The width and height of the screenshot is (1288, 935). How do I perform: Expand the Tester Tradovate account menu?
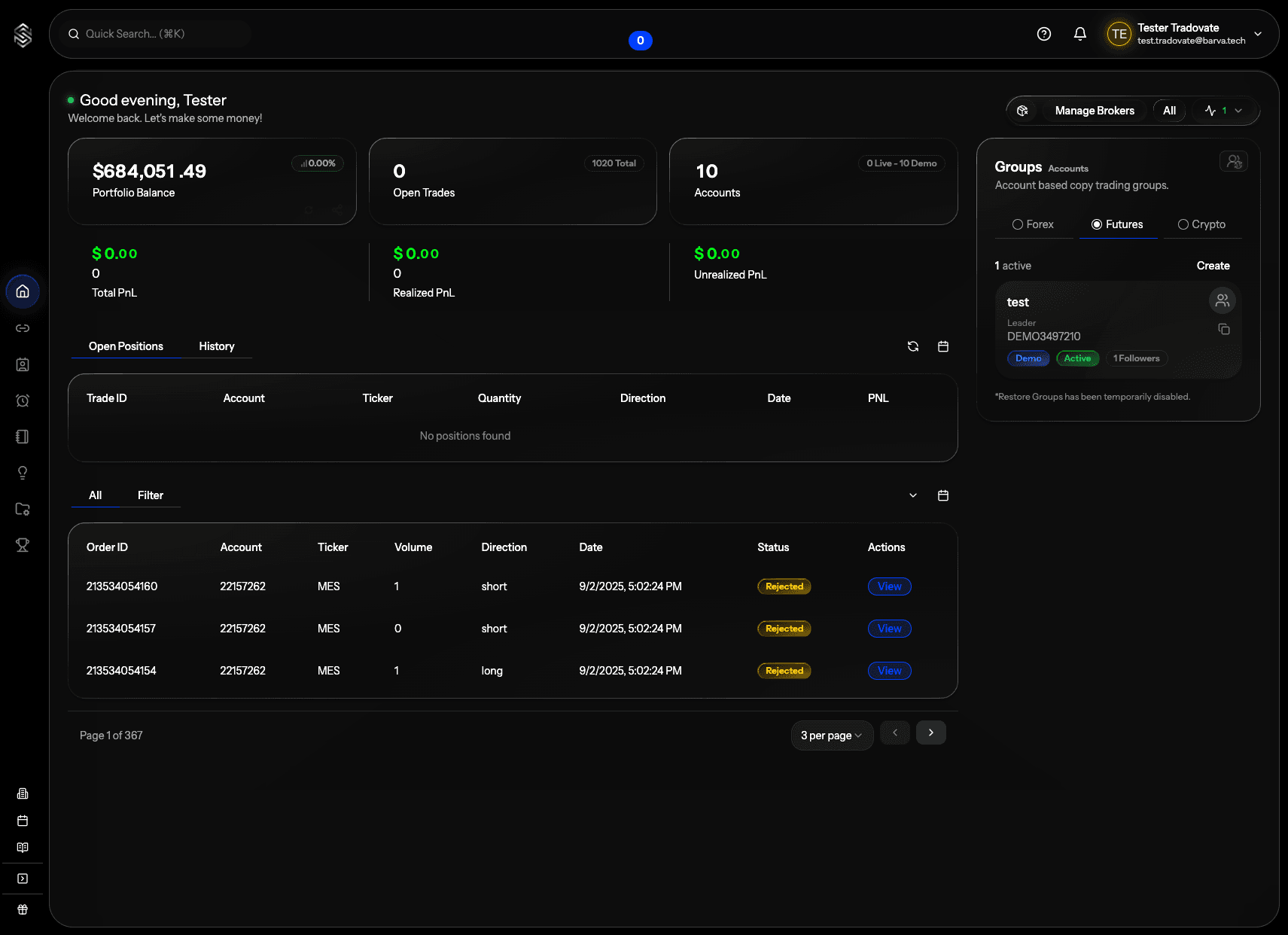pos(1257,34)
